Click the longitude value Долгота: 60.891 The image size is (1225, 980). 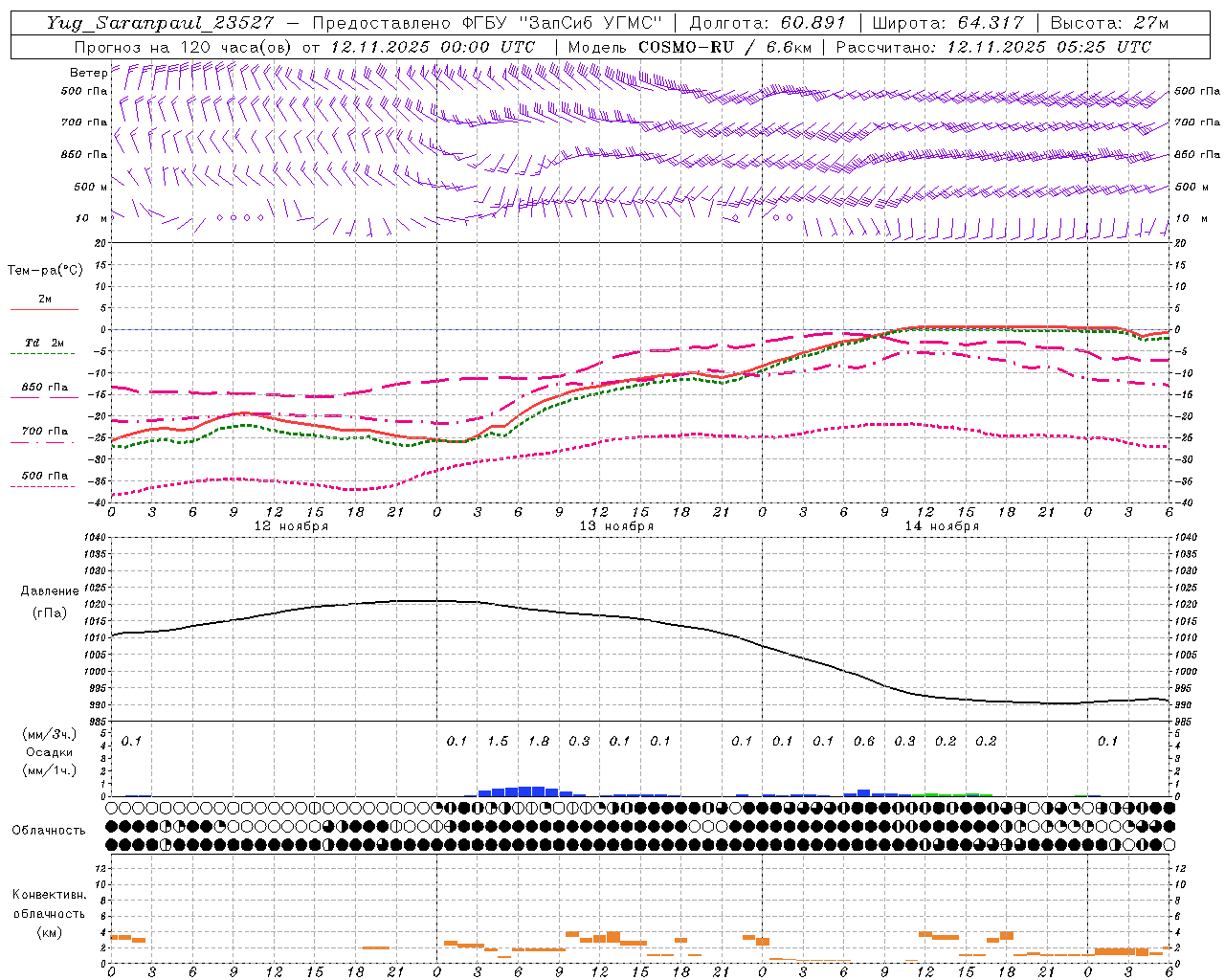tap(768, 23)
